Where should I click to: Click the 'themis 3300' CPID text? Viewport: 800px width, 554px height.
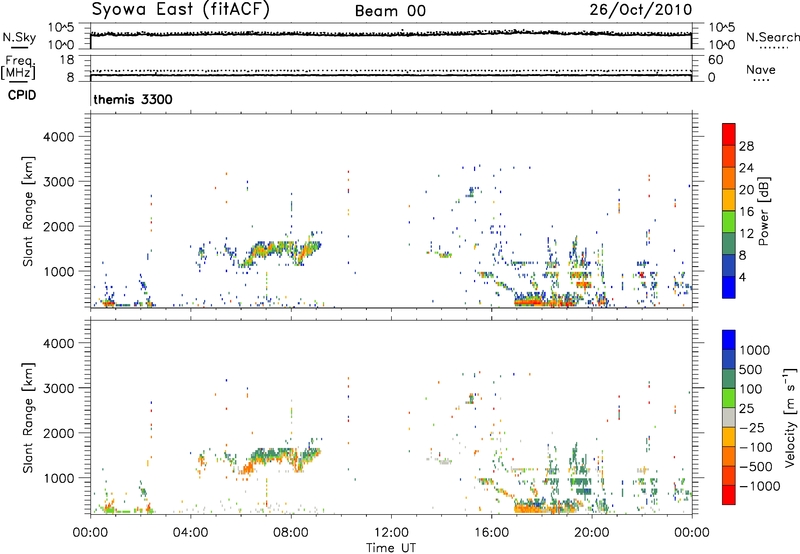point(133,99)
